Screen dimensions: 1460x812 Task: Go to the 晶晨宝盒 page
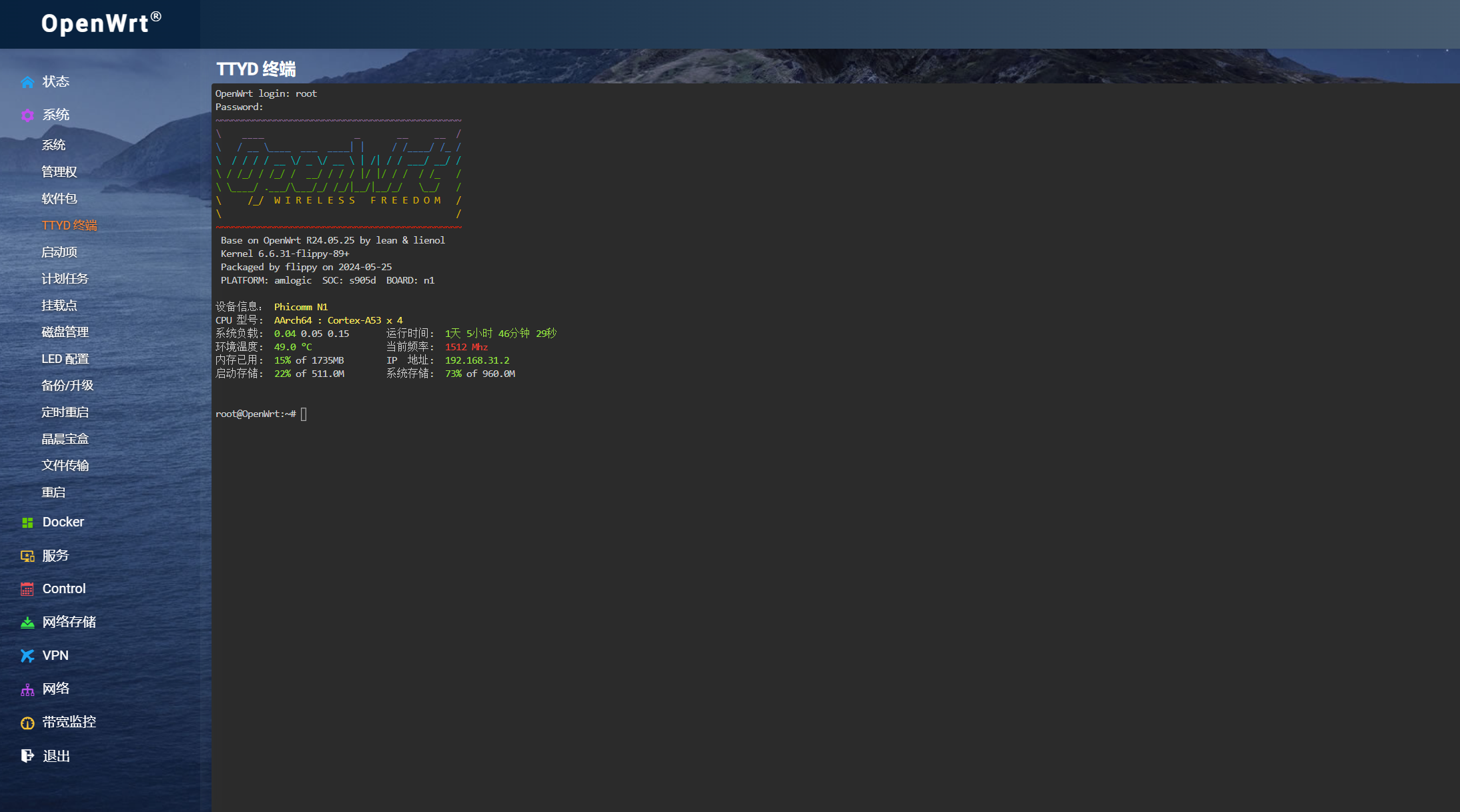pyautogui.click(x=65, y=438)
